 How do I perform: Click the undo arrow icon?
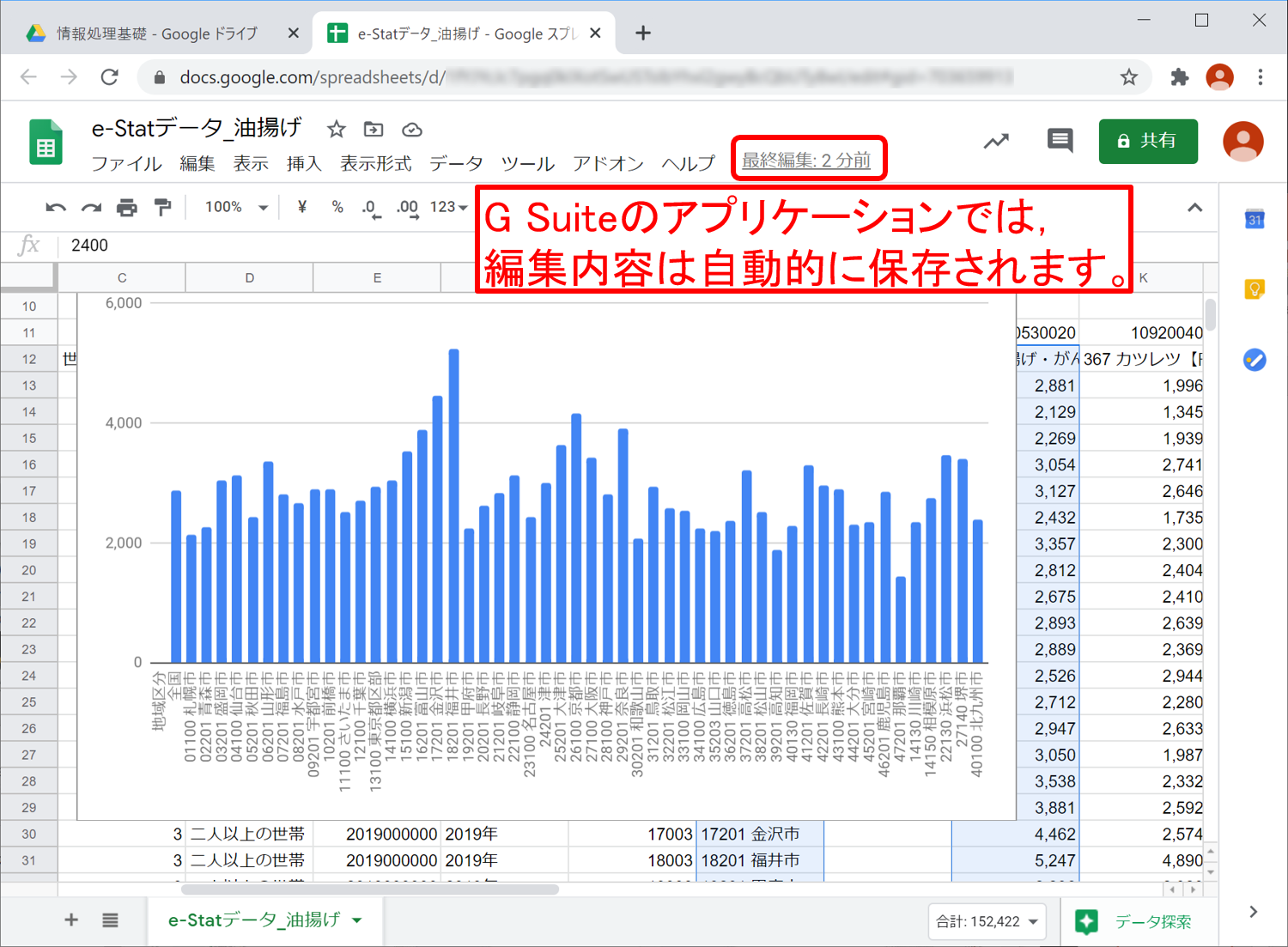coord(56,207)
